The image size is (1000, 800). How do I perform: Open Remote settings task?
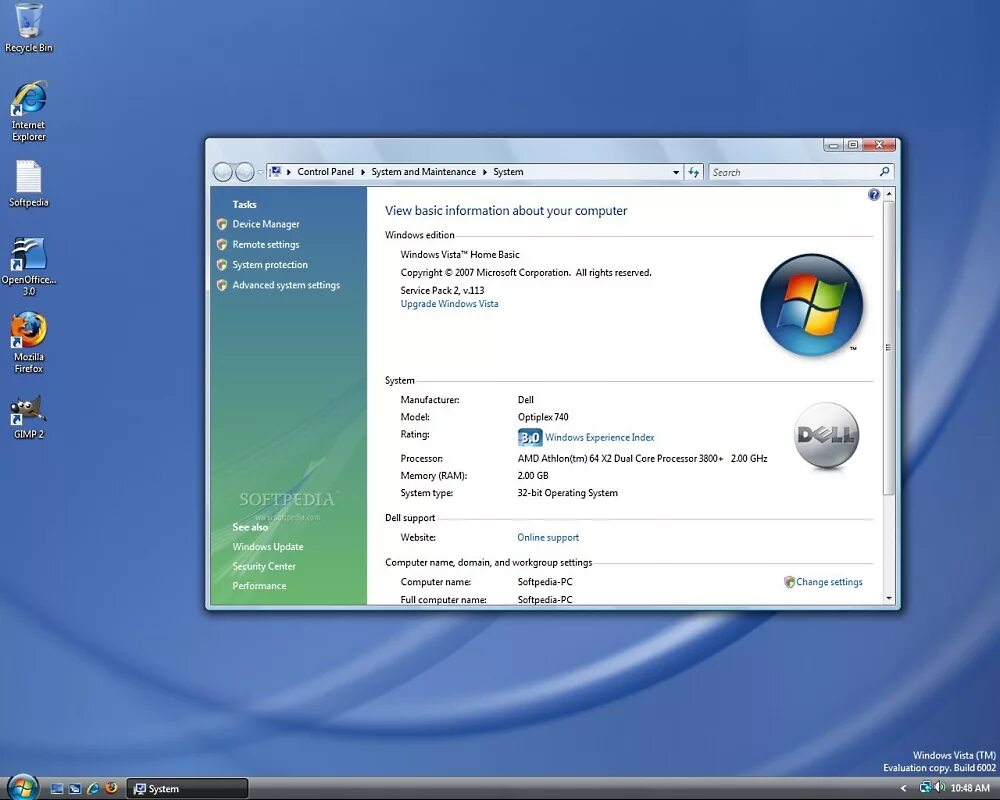[266, 244]
